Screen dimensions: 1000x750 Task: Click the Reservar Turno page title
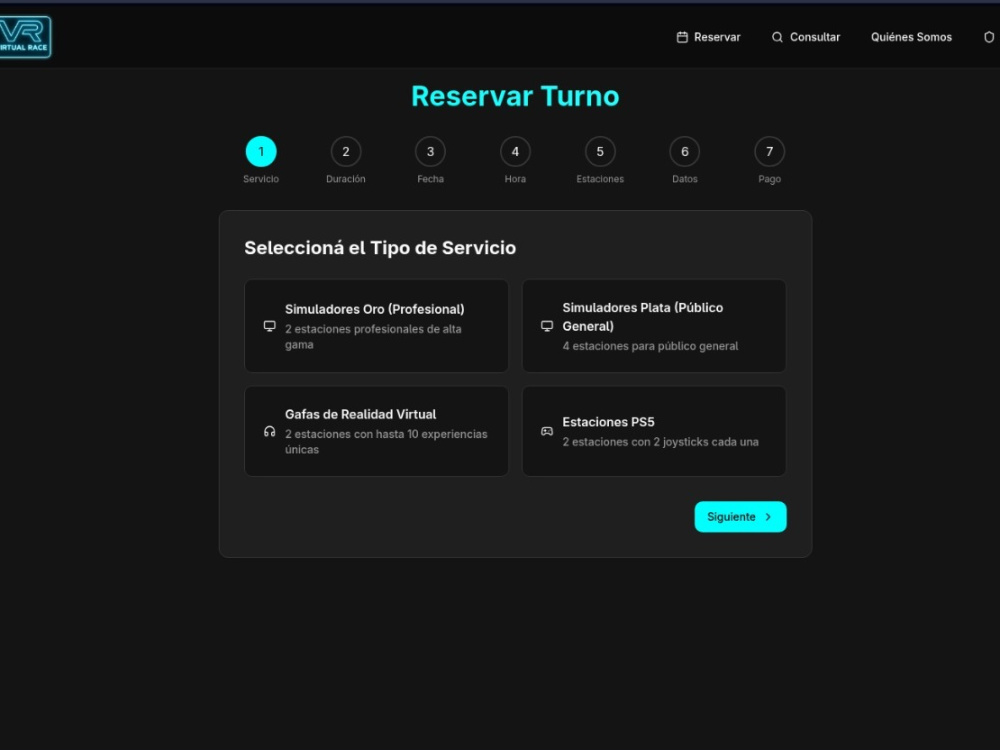515,96
